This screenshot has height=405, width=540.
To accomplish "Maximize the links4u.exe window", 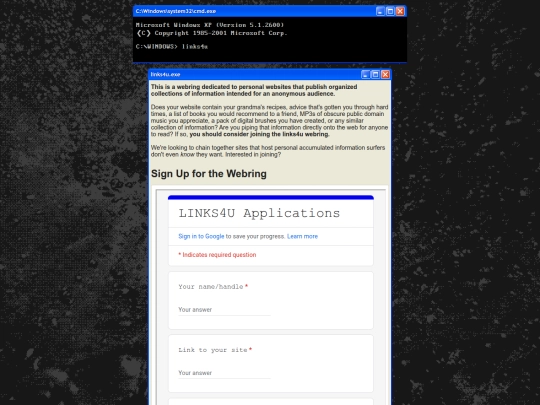I will pos(375,74).
